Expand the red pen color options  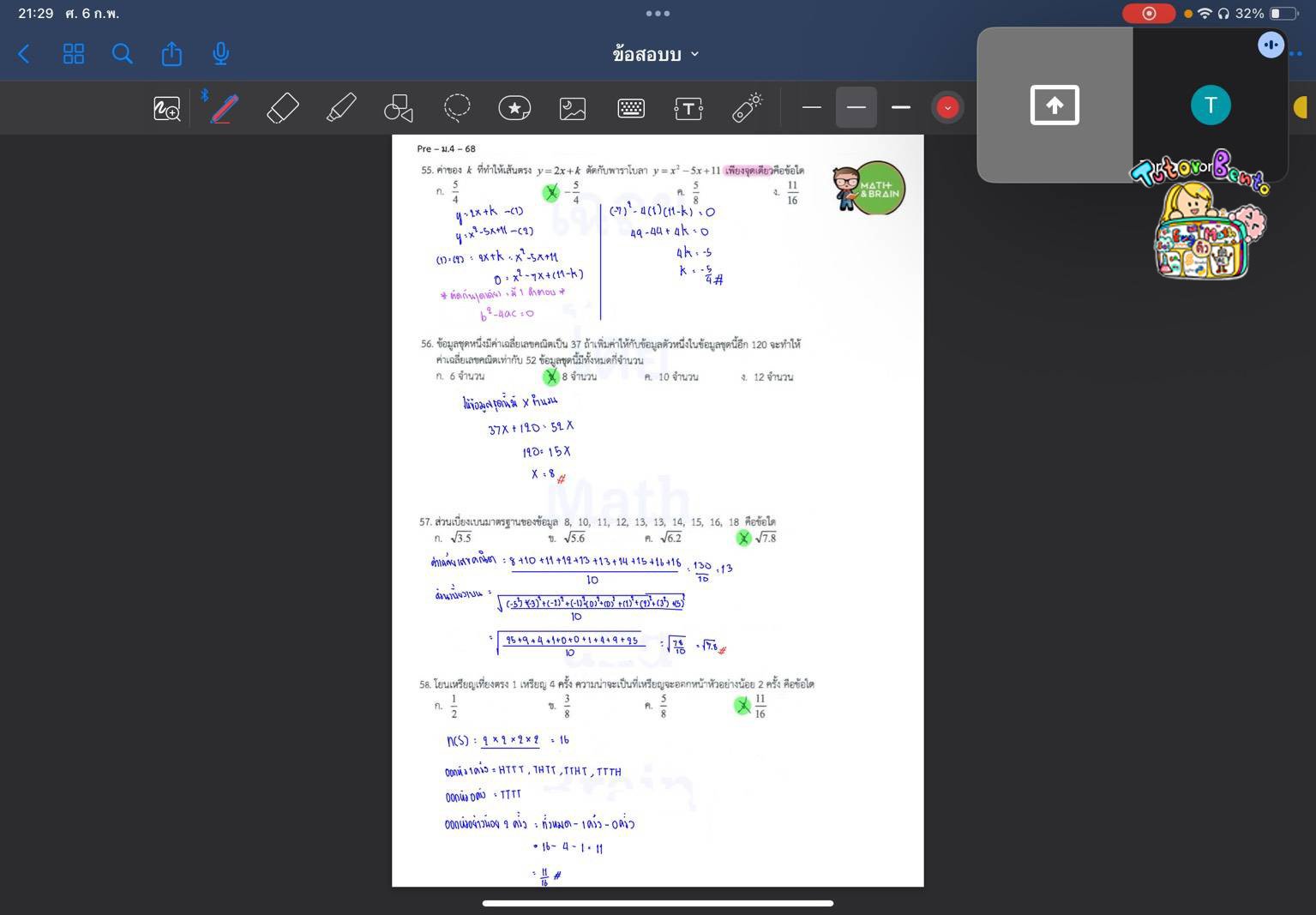(946, 107)
